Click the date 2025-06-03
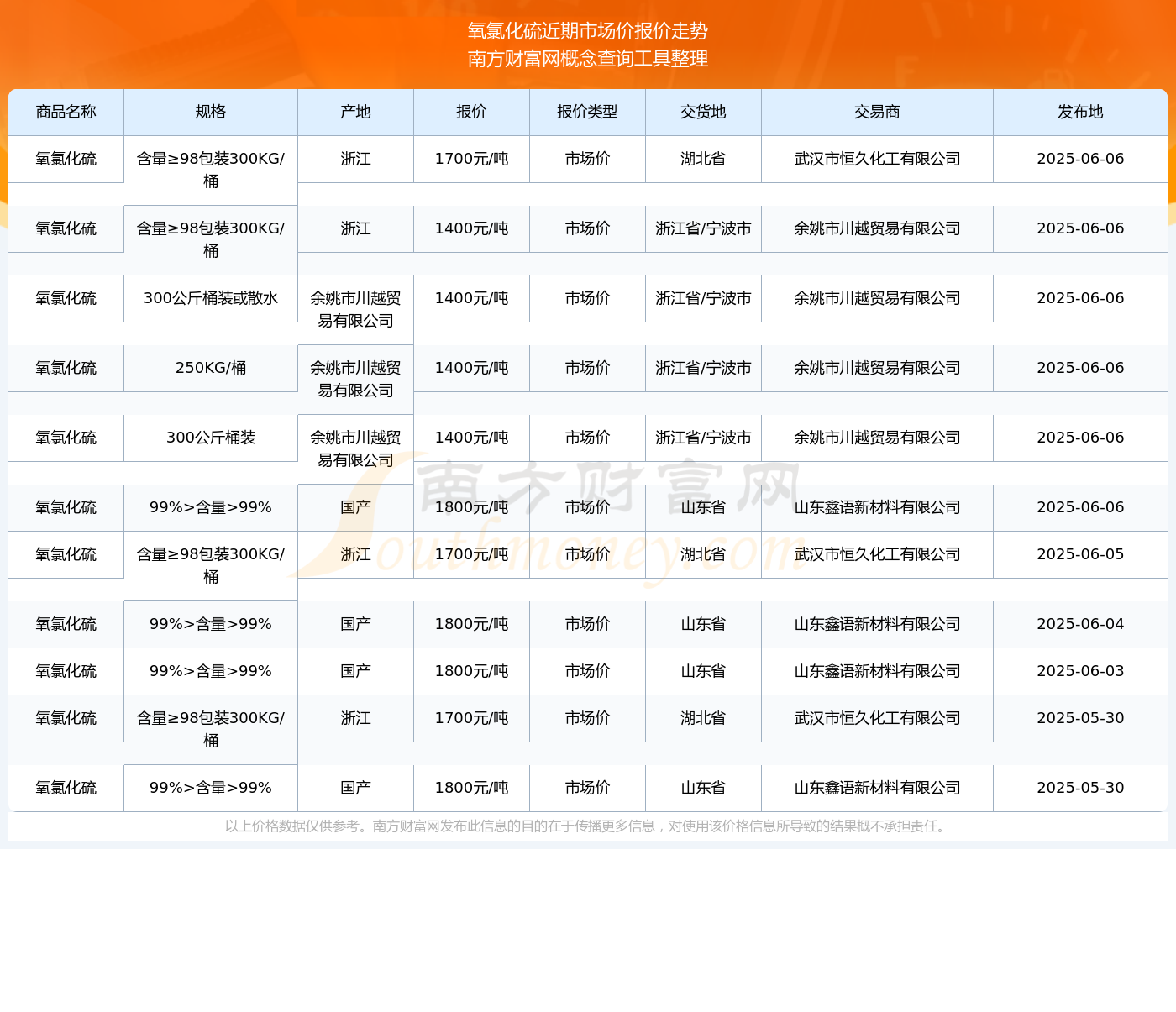 1080,671
